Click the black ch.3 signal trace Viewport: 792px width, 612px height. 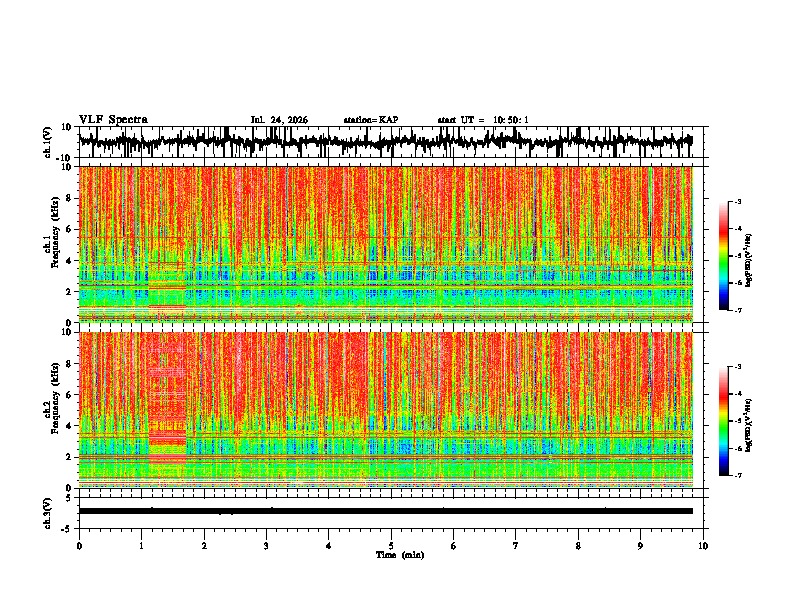tap(385, 511)
